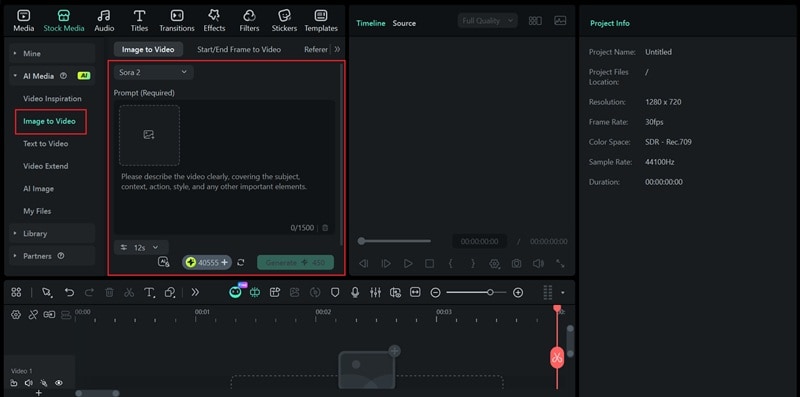Add credits via 40555 plus button
This screenshot has height=397, width=800.
coord(224,262)
